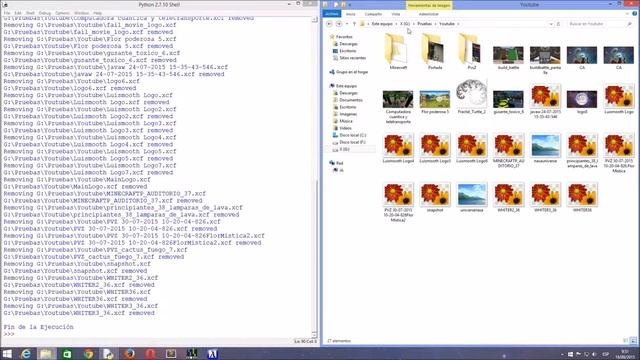Open File menu in Python Shell

[x=7, y=13]
